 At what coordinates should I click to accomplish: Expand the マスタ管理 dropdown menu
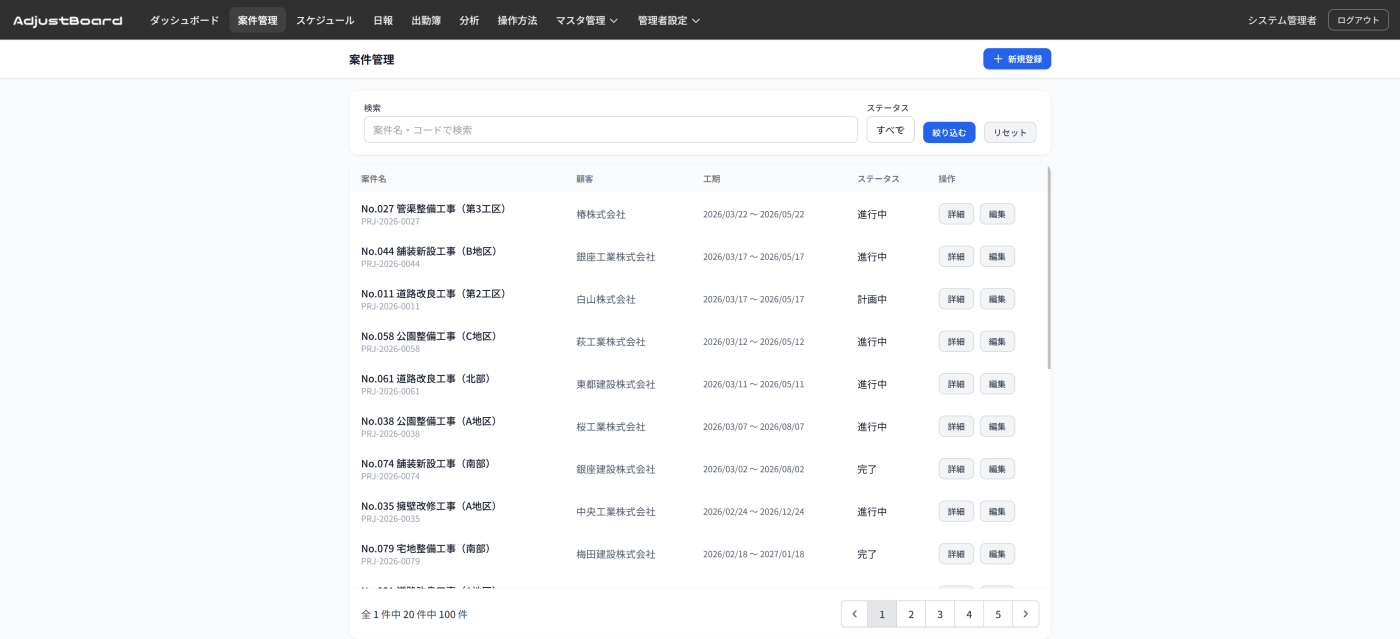tap(587, 20)
